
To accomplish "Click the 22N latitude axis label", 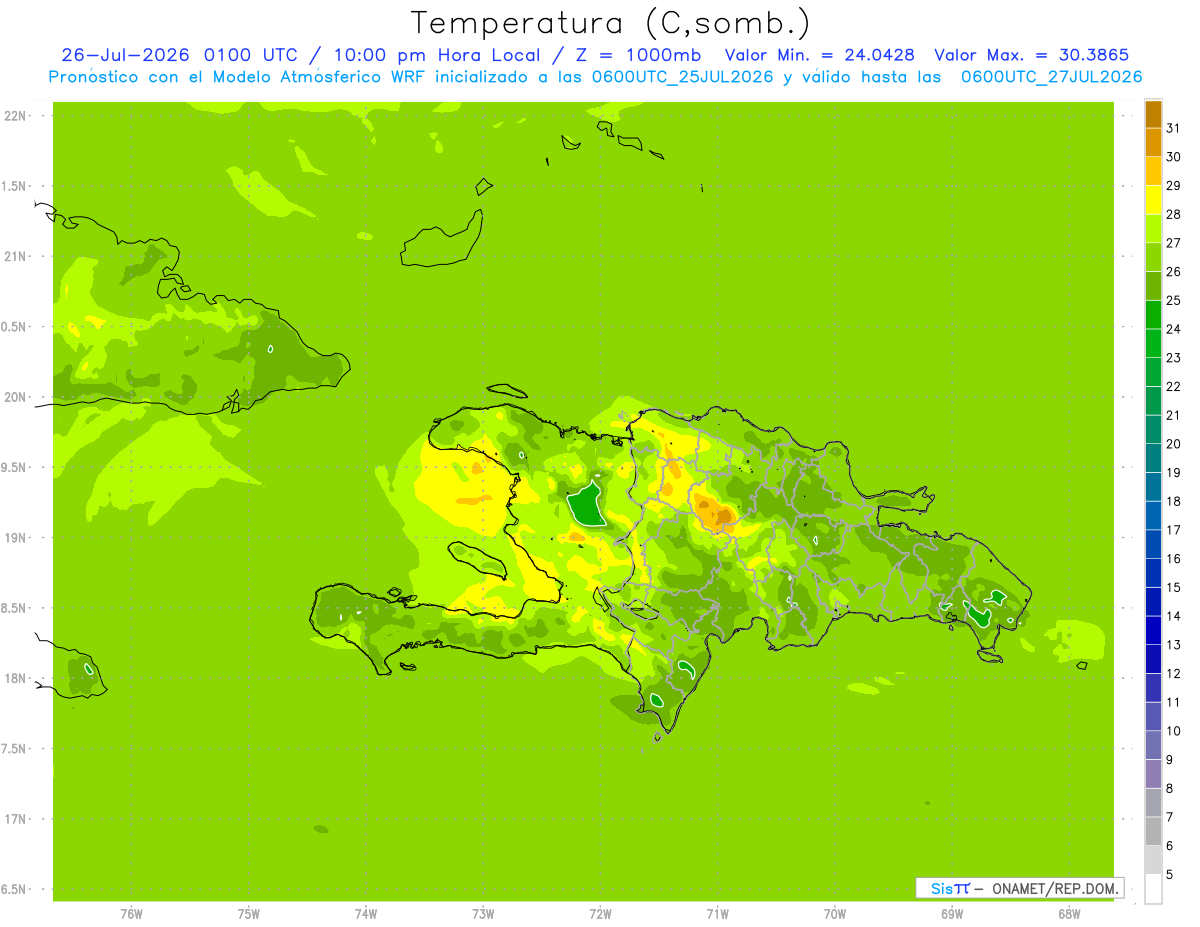I will (x=16, y=116).
